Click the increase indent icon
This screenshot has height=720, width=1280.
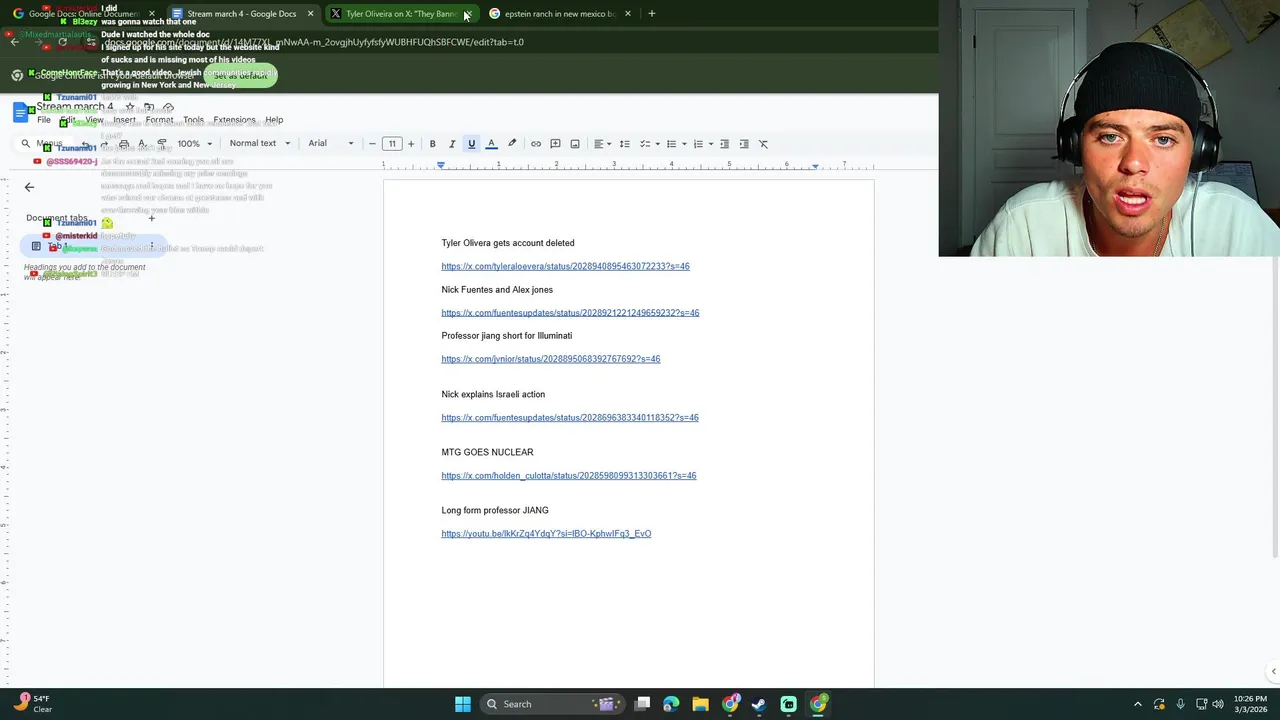tap(744, 144)
